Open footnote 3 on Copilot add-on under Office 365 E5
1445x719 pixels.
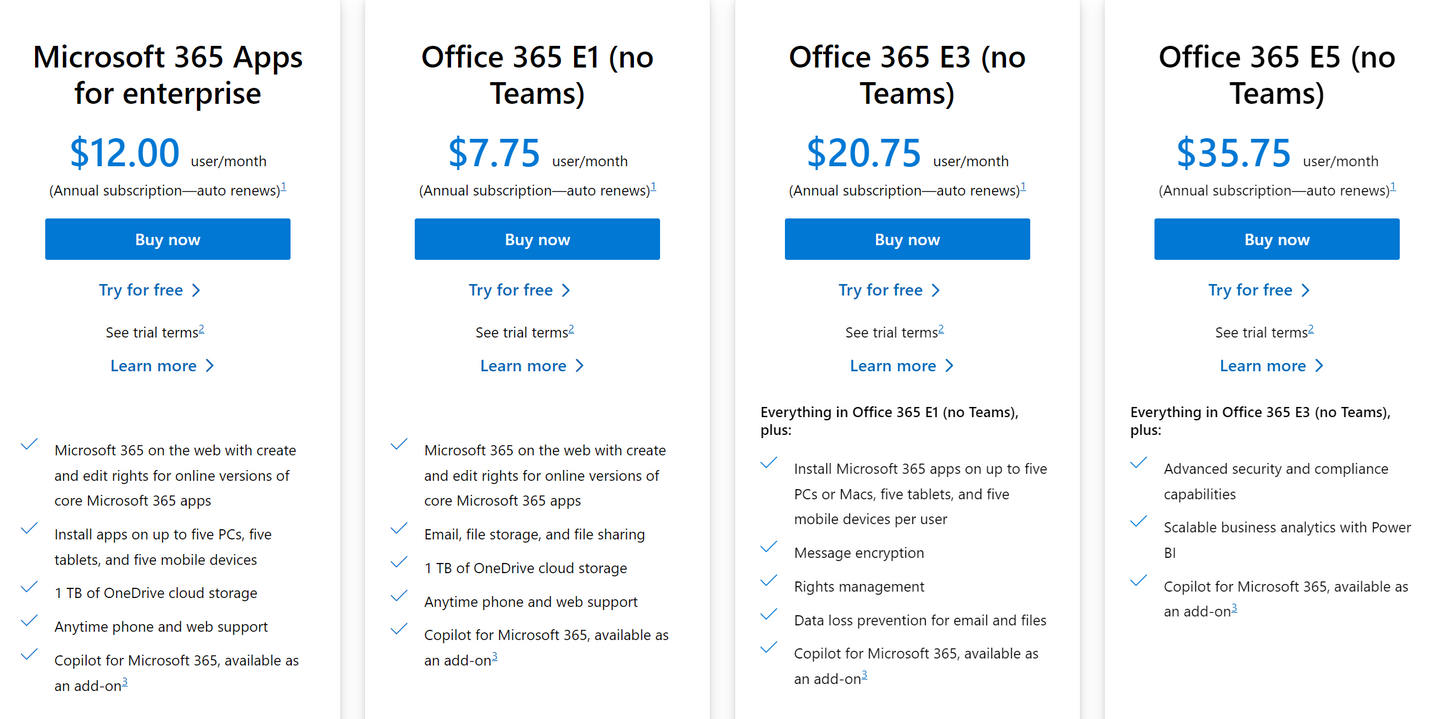point(1237,606)
